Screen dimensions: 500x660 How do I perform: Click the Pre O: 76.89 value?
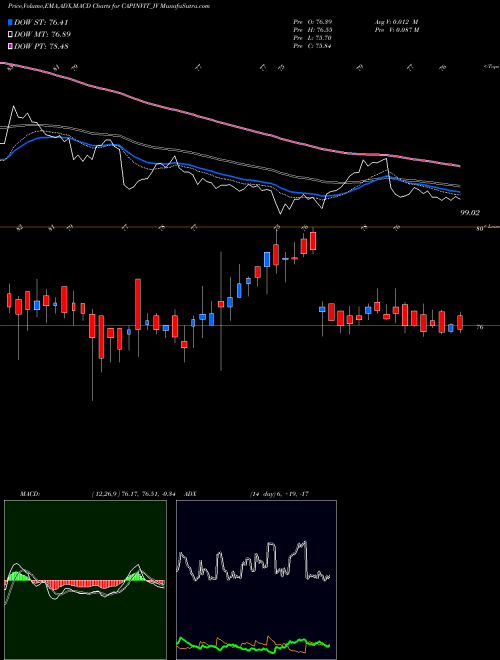[312, 21]
